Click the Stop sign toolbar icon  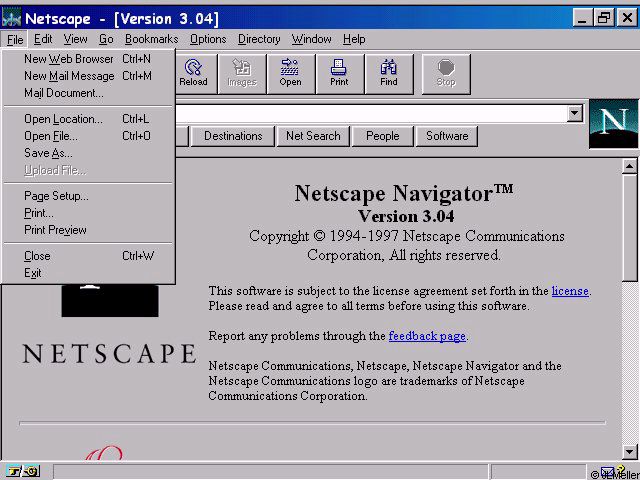tap(446, 74)
